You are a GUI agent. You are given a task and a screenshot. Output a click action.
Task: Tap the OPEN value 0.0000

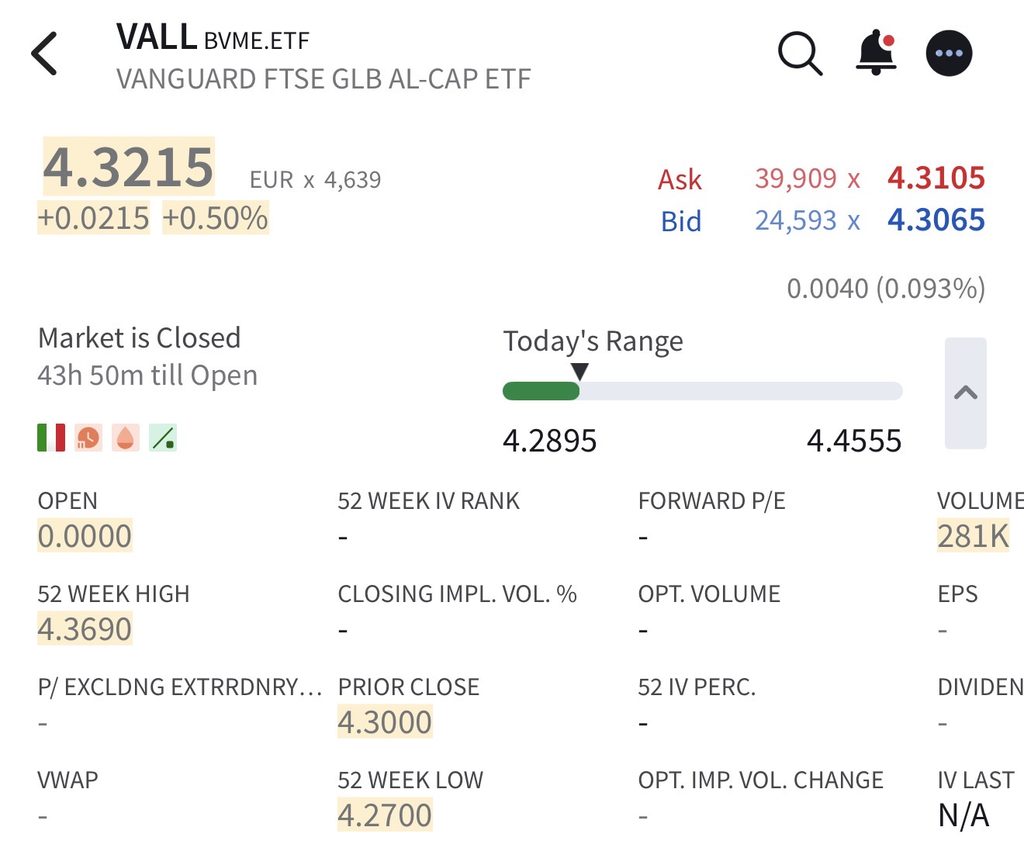(x=85, y=536)
